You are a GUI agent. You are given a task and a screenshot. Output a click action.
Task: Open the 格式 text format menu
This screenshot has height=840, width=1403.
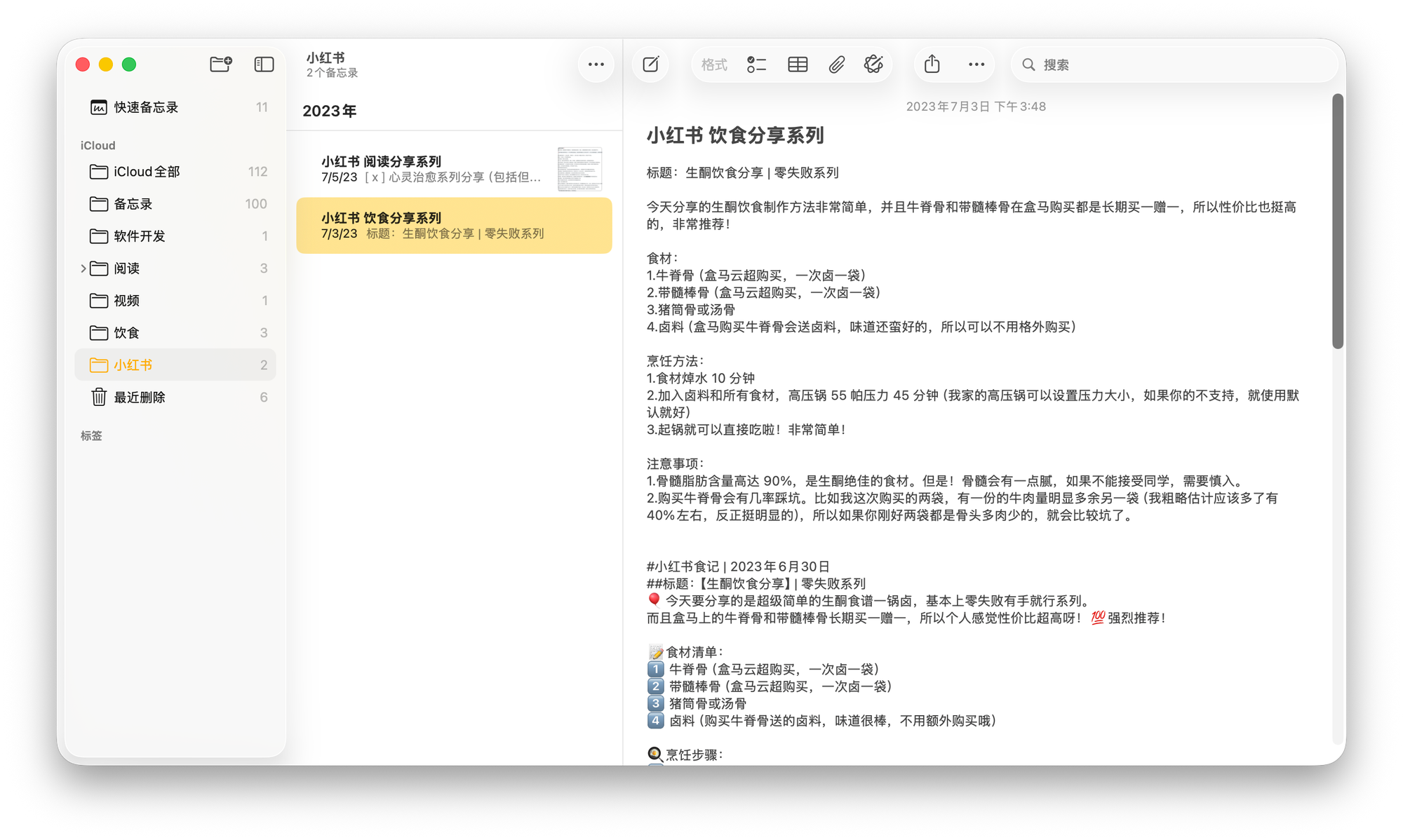[714, 65]
